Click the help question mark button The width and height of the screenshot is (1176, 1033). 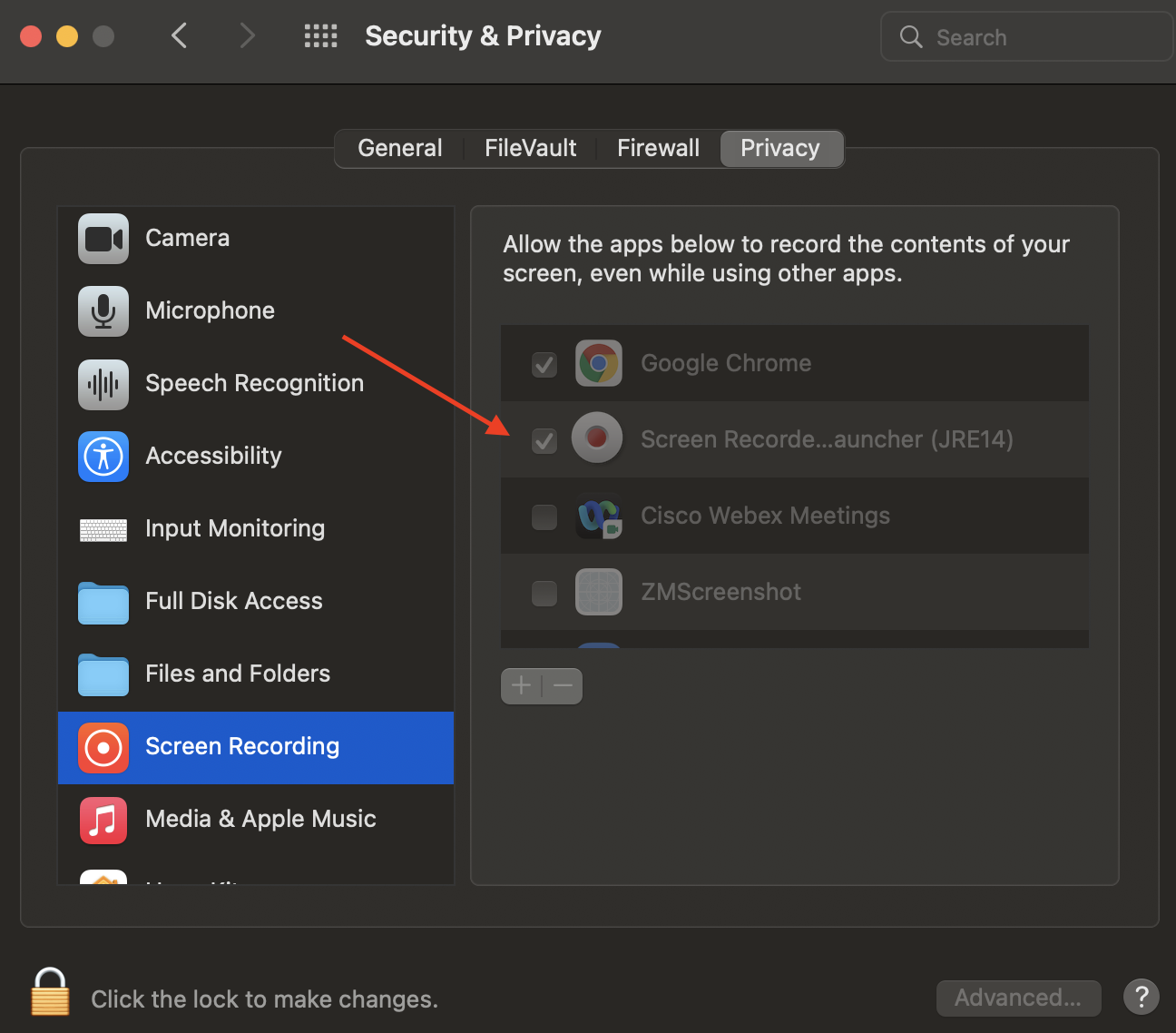1142,997
